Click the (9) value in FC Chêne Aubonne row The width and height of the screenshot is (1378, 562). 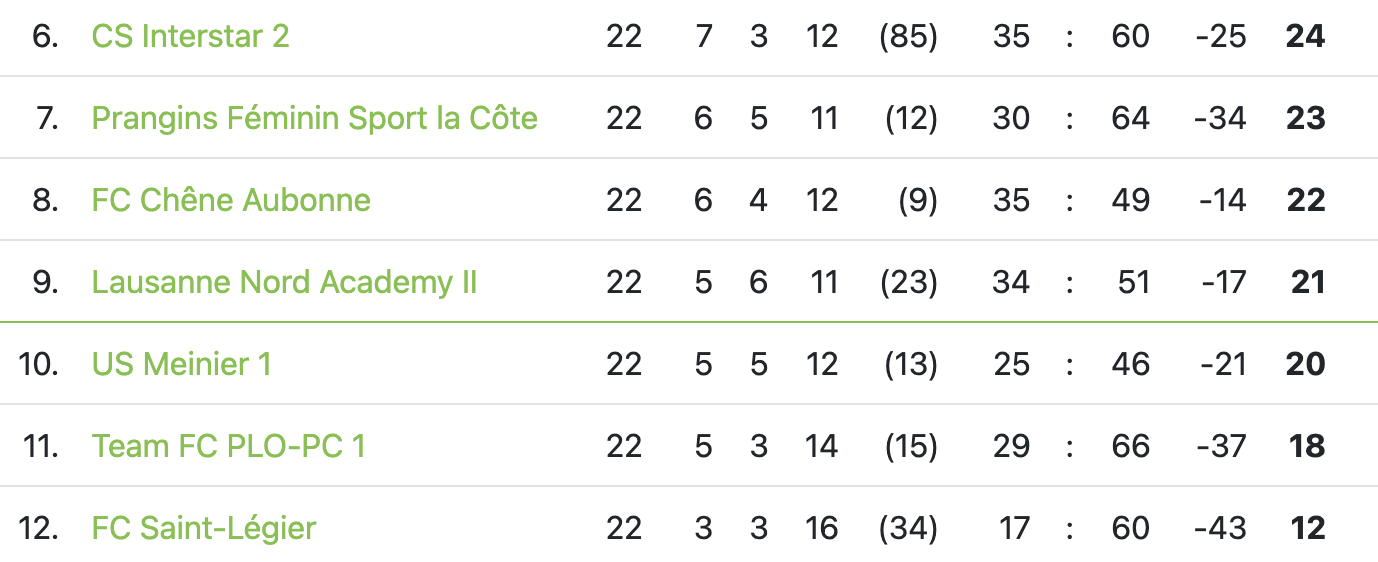coord(918,200)
